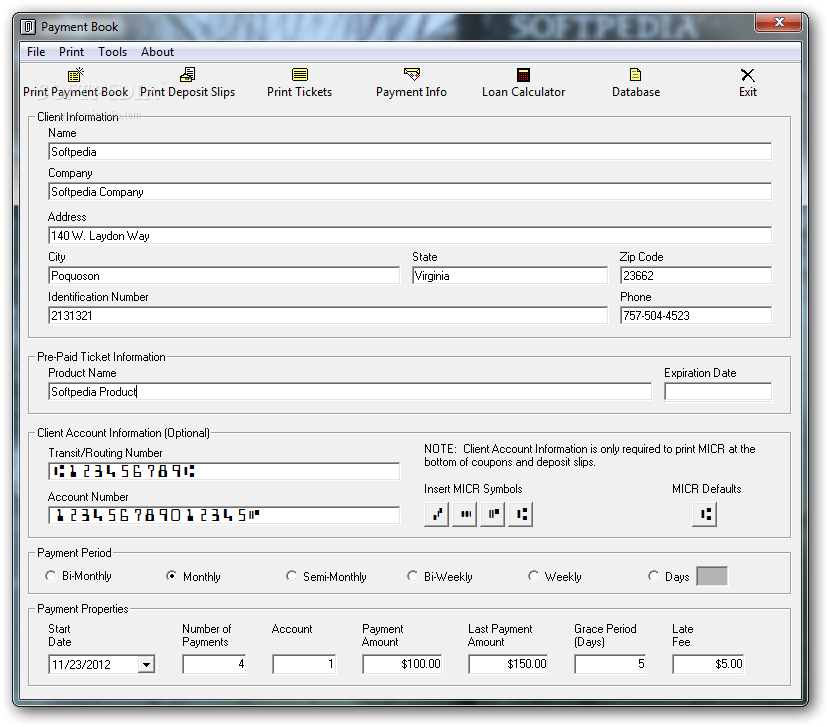Open the Payment Info toolbar icon

click(411, 75)
